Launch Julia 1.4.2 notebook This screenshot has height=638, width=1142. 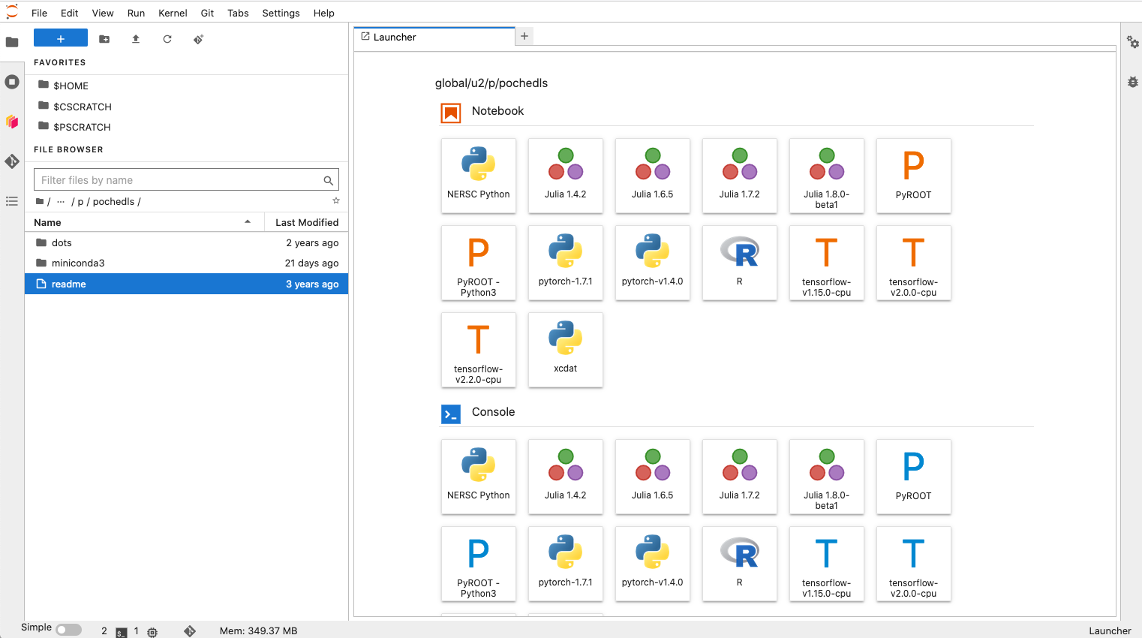565,176
